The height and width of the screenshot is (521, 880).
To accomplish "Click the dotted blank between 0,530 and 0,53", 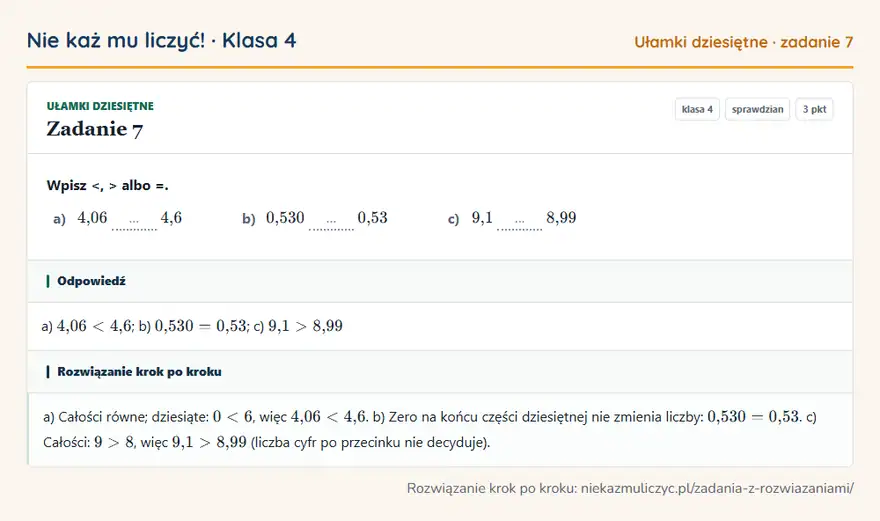I will (x=331, y=223).
